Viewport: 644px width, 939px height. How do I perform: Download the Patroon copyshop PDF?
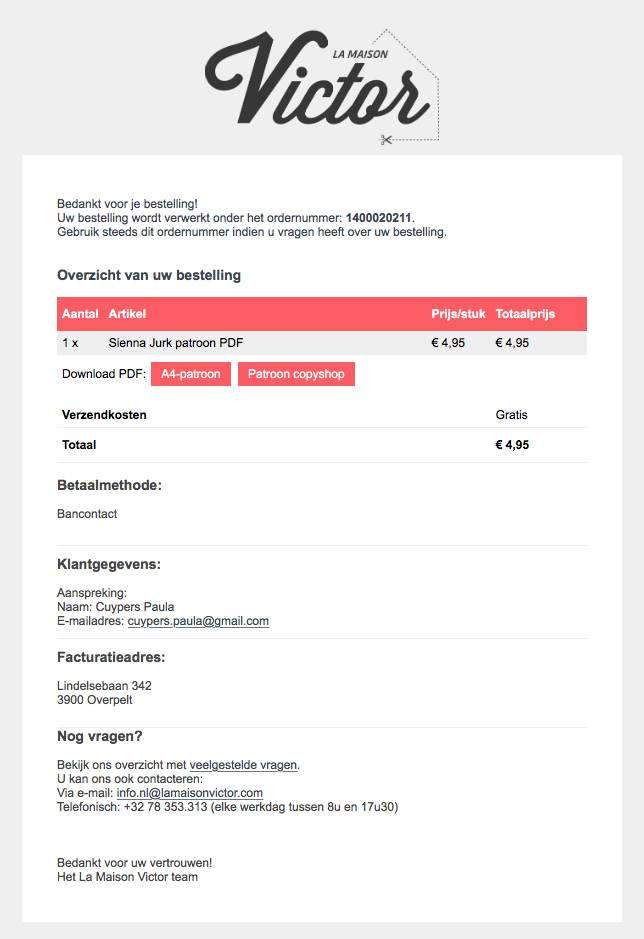pos(296,374)
